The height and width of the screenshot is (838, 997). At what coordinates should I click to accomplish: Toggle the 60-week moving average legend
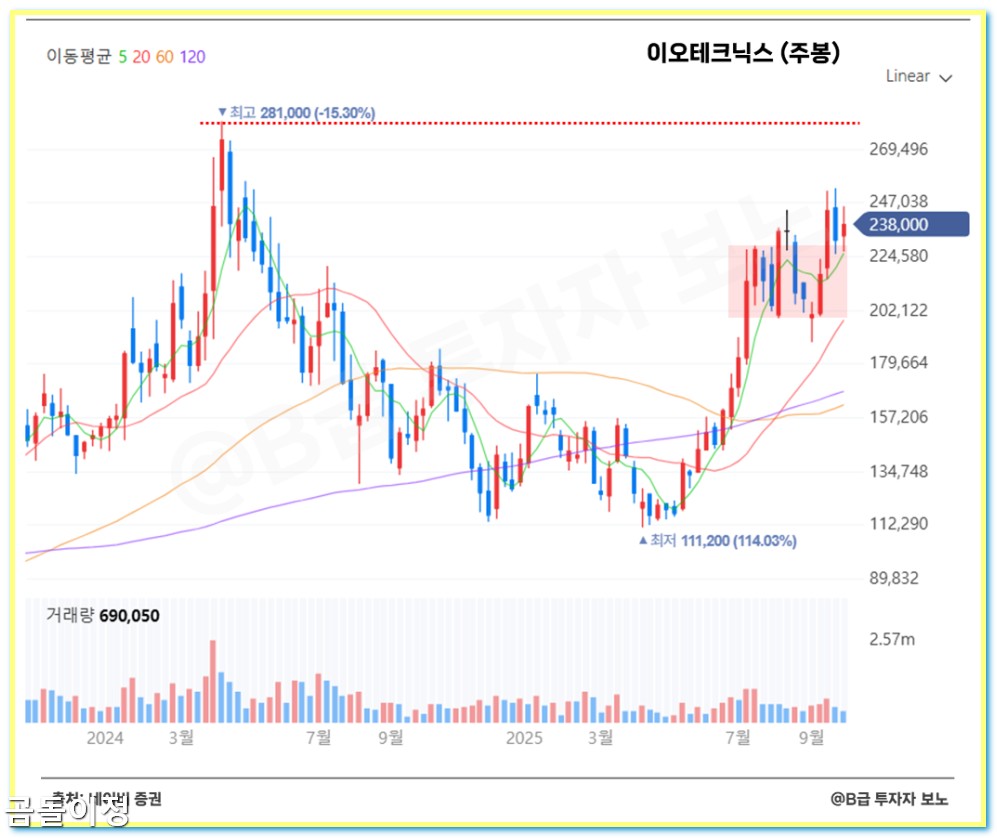(x=164, y=57)
